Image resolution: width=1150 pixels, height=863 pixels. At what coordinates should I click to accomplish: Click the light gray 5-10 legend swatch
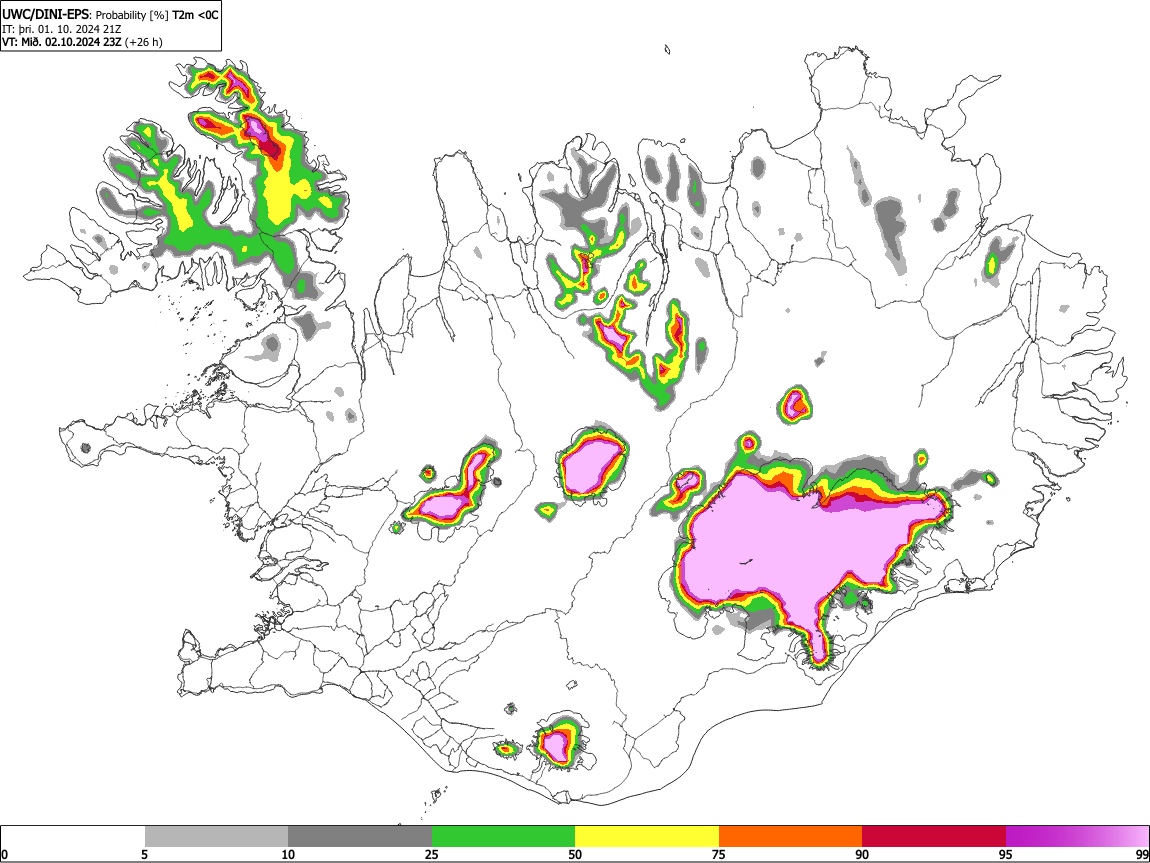(x=216, y=837)
